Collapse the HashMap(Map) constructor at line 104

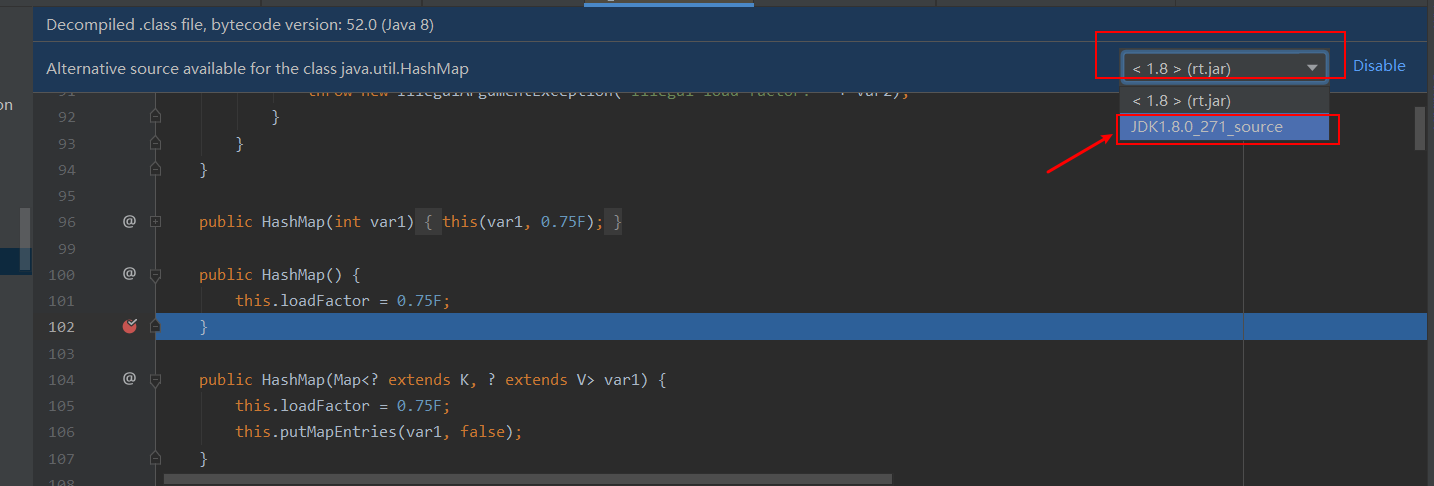[155, 380]
